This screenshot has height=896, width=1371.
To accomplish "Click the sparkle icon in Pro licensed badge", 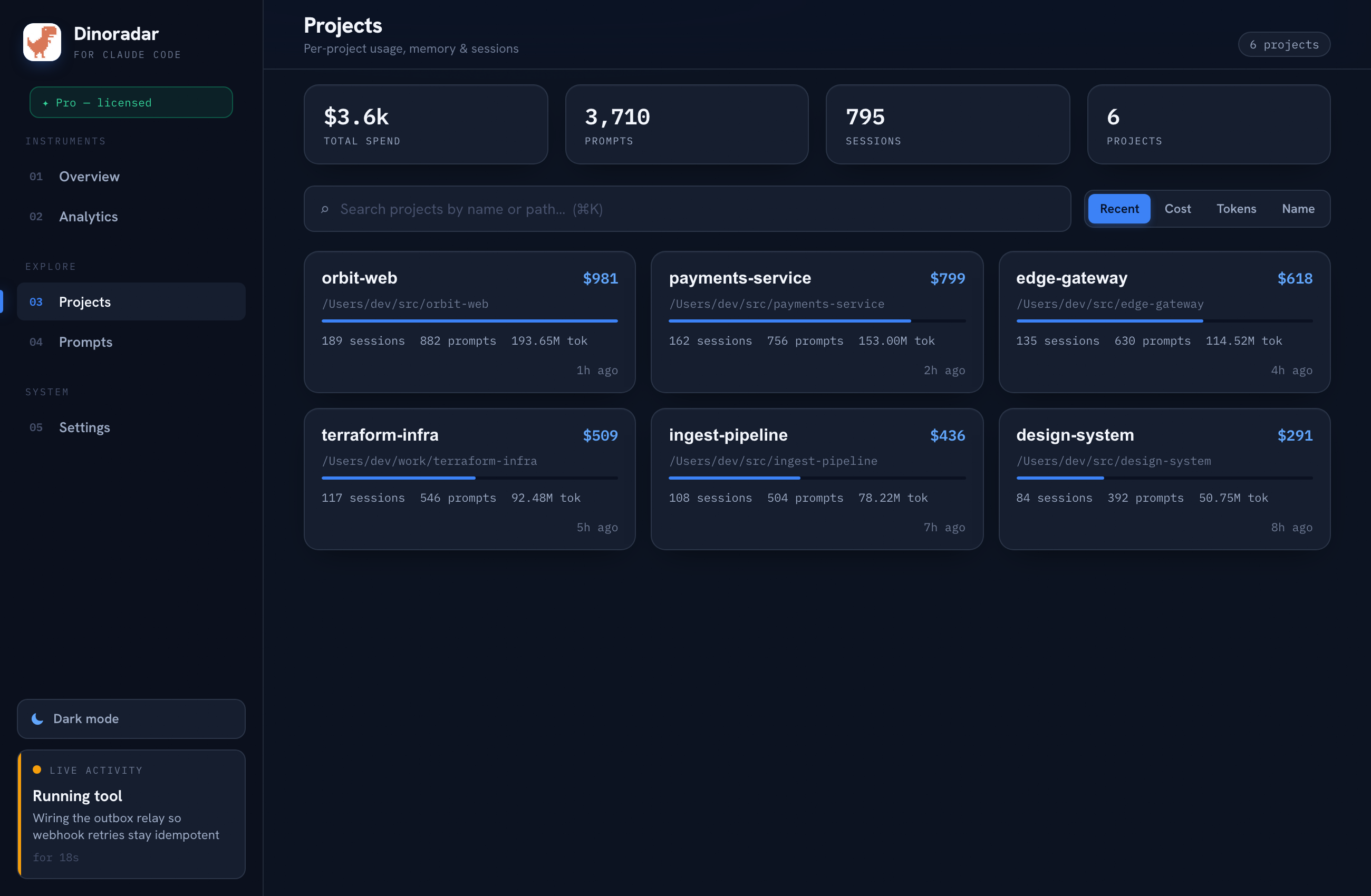I will (45, 102).
